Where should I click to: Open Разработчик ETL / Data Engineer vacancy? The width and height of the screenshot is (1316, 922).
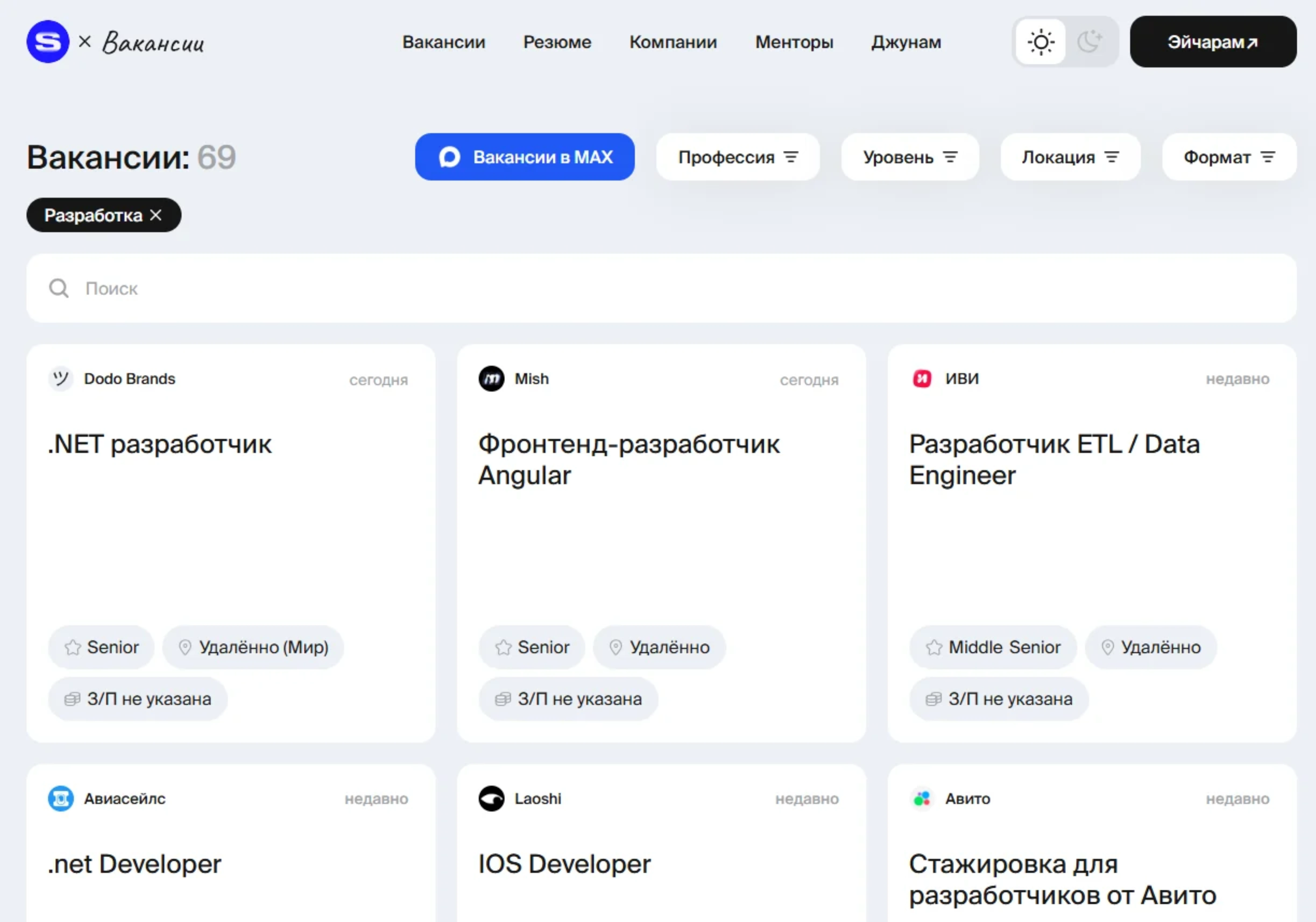tap(1054, 460)
